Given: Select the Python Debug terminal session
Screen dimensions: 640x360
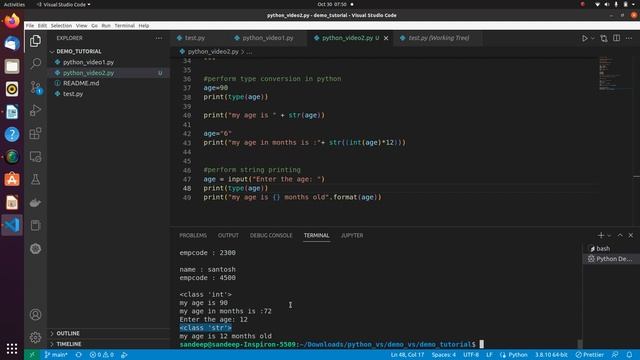Looking at the screenshot, I should point(611,259).
